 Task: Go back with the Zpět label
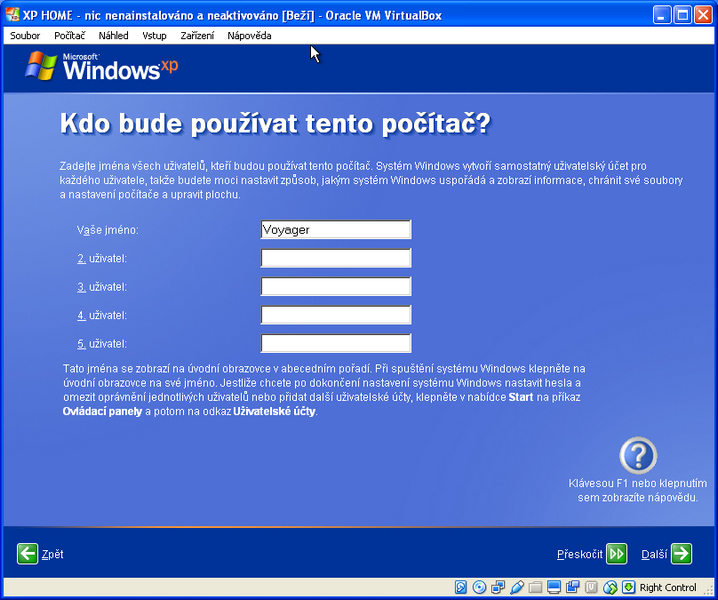(x=52, y=554)
